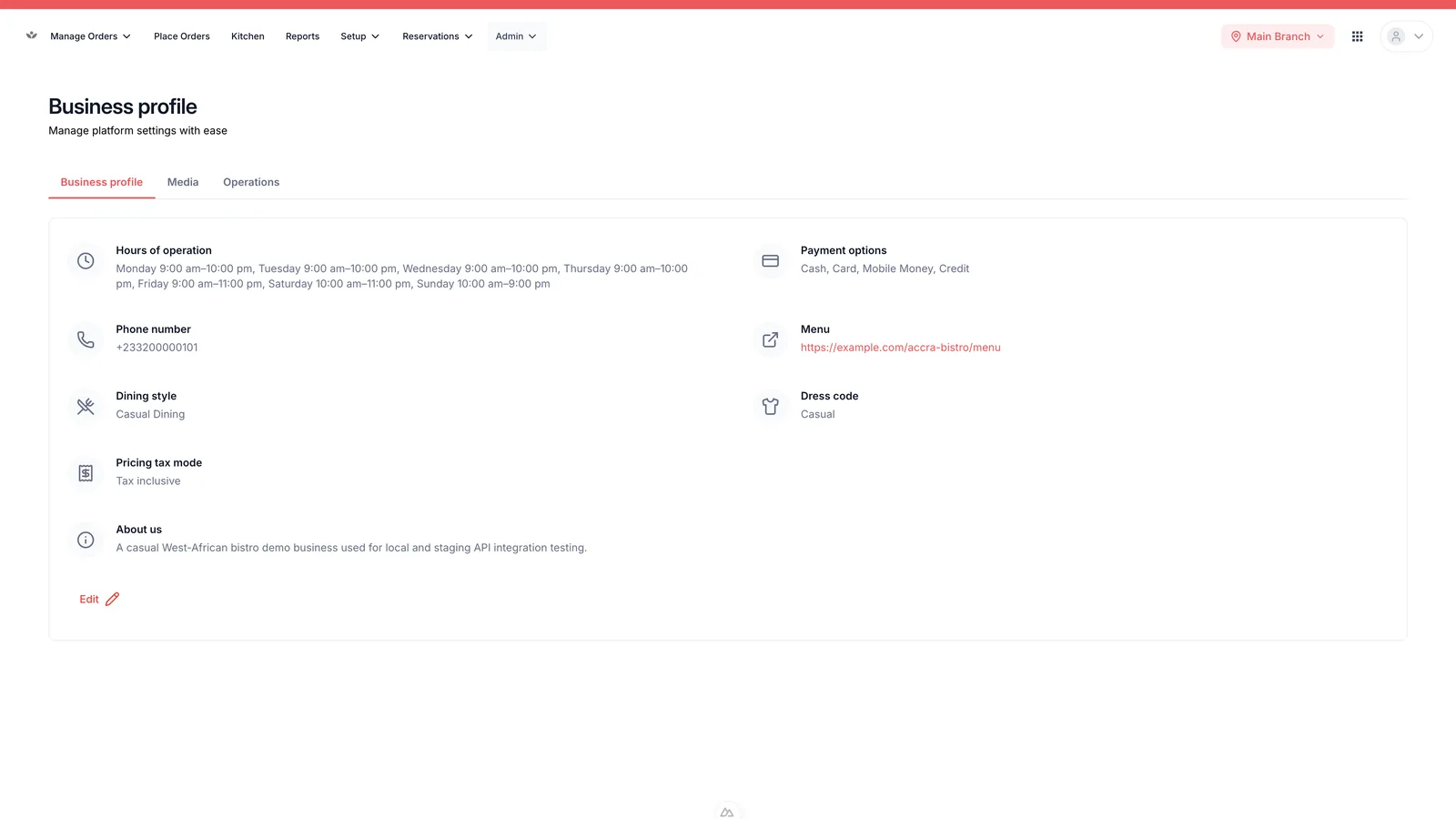Select the Business profile tab
Screen dimensions: 1456x819
tap(102, 182)
